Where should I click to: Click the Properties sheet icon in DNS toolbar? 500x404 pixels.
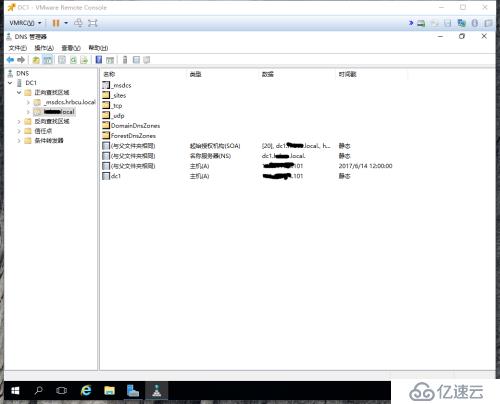[x=62, y=60]
